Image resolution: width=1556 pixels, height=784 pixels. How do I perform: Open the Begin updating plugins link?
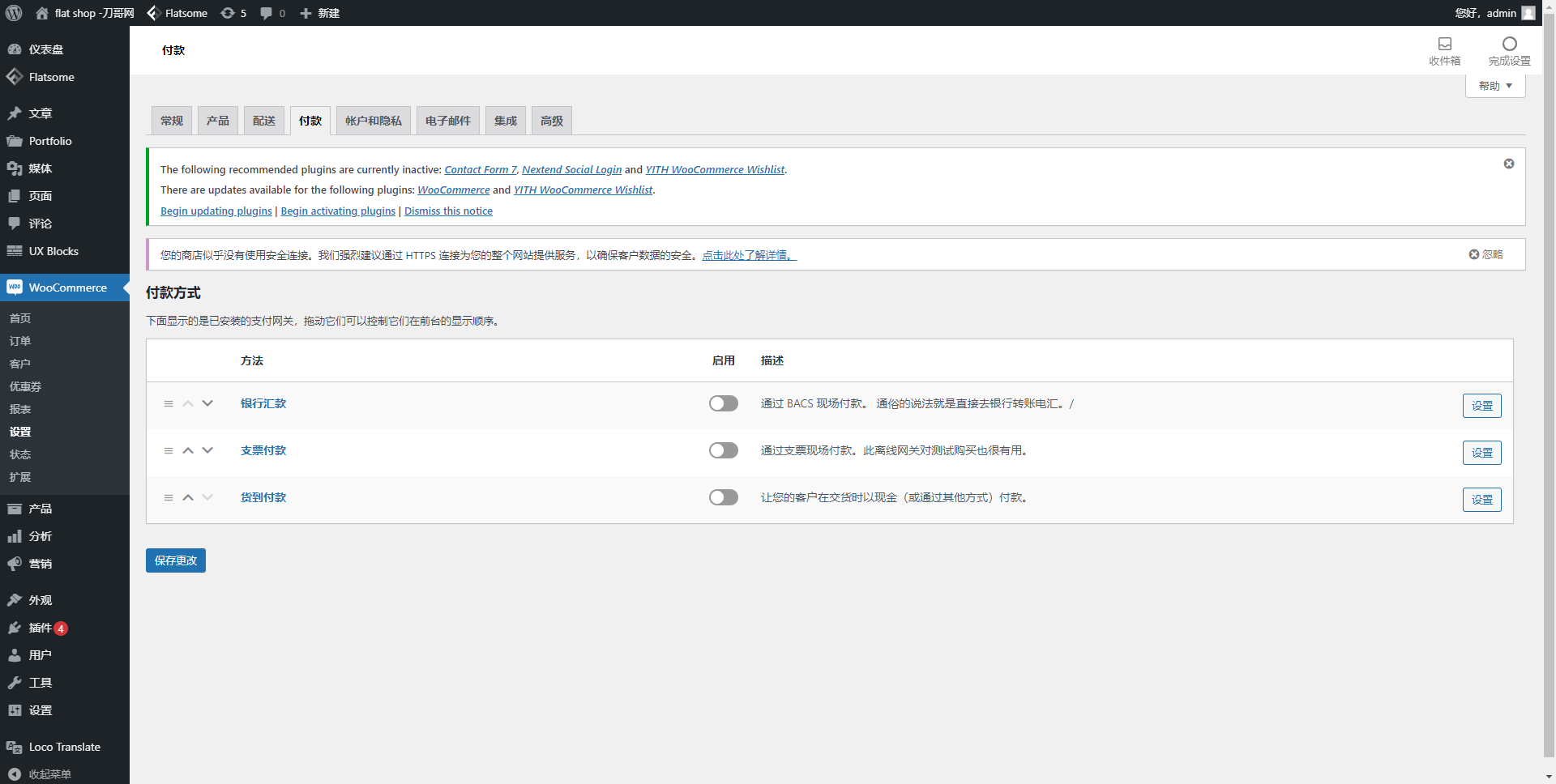[216, 211]
